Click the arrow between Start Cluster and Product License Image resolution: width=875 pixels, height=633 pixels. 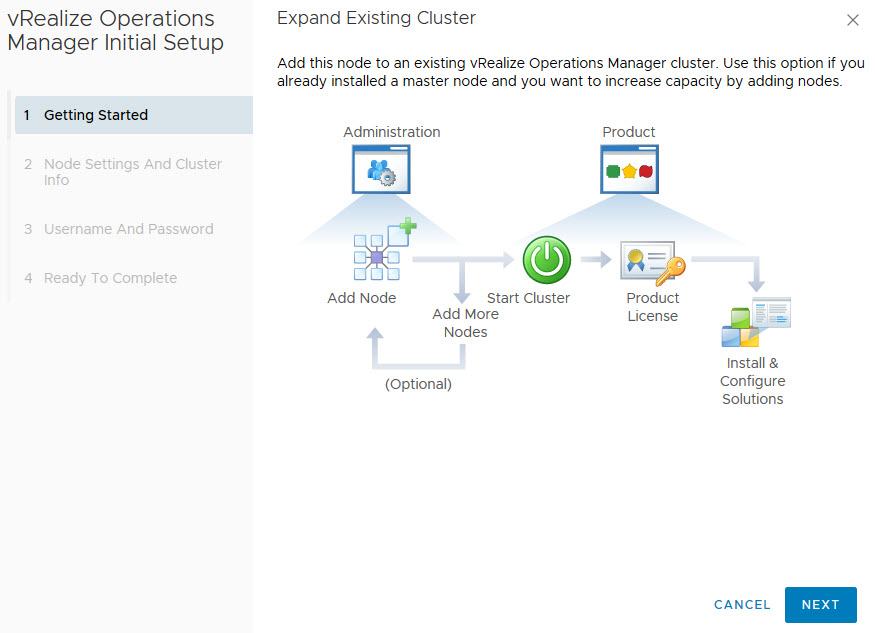pos(596,261)
